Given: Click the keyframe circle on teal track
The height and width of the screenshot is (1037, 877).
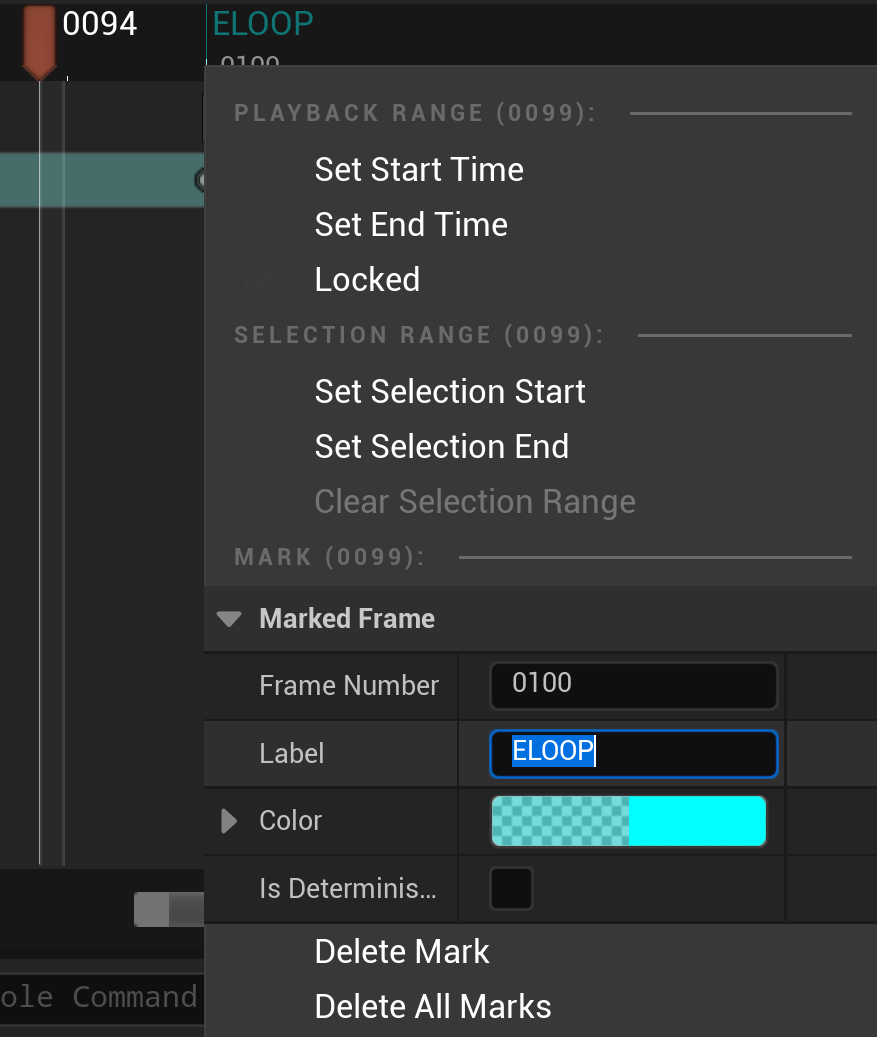Looking at the screenshot, I should tap(201, 180).
